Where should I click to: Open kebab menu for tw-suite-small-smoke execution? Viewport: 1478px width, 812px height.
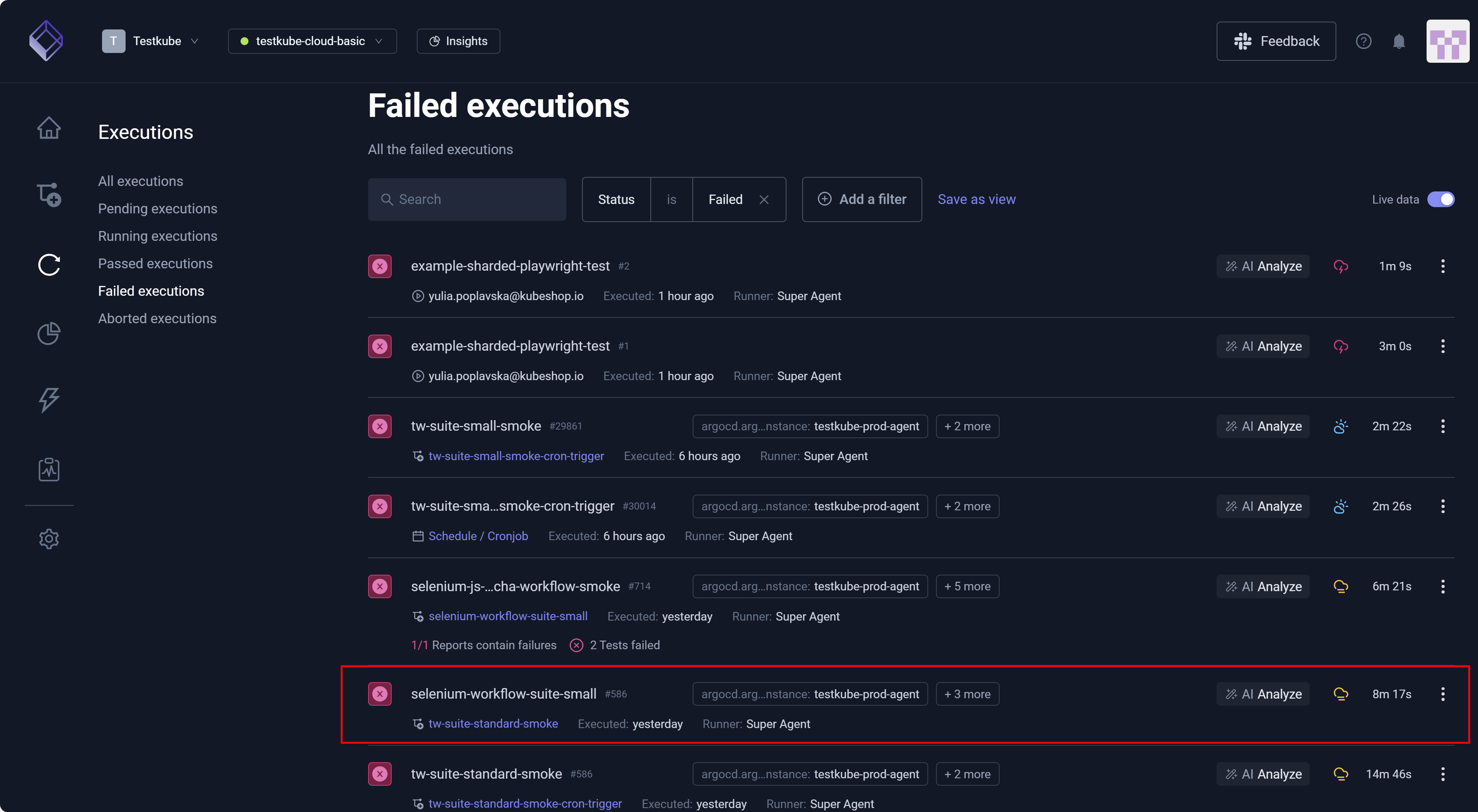tap(1443, 426)
